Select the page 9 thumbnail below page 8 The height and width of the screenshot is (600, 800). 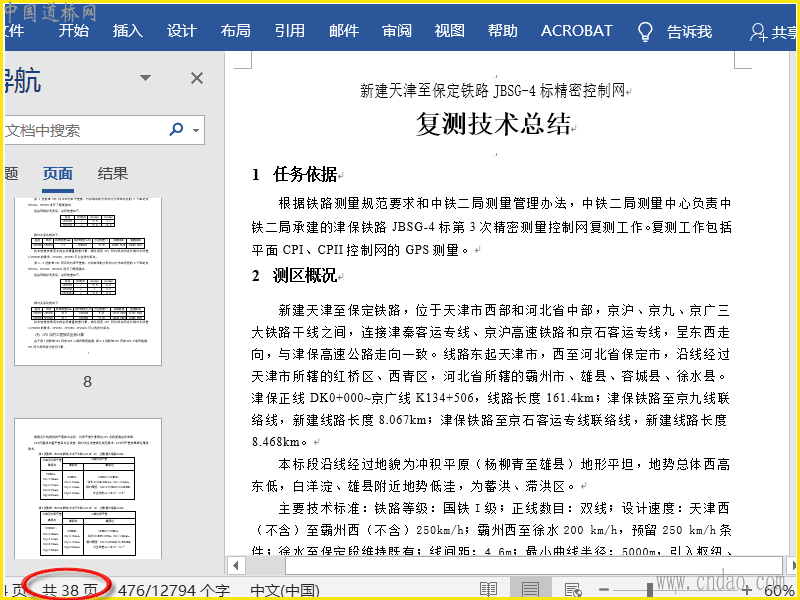pyautogui.click(x=88, y=488)
